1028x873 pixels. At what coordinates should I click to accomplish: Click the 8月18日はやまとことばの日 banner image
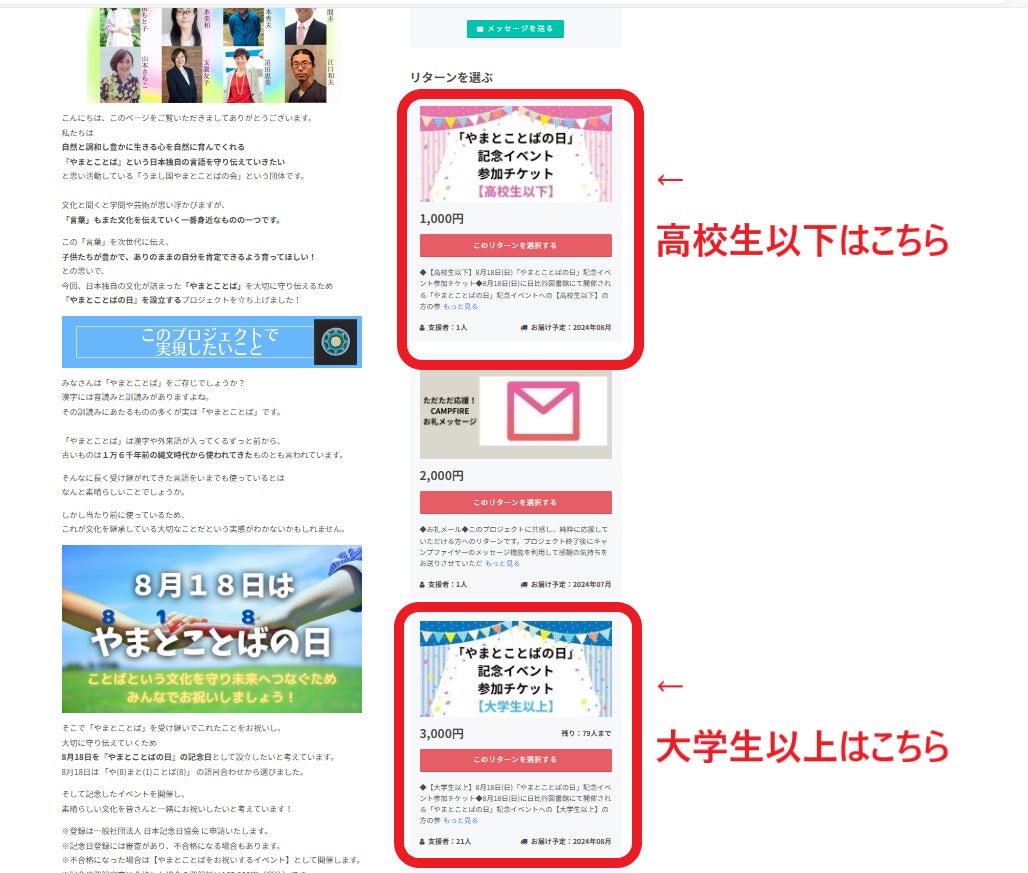click(212, 628)
